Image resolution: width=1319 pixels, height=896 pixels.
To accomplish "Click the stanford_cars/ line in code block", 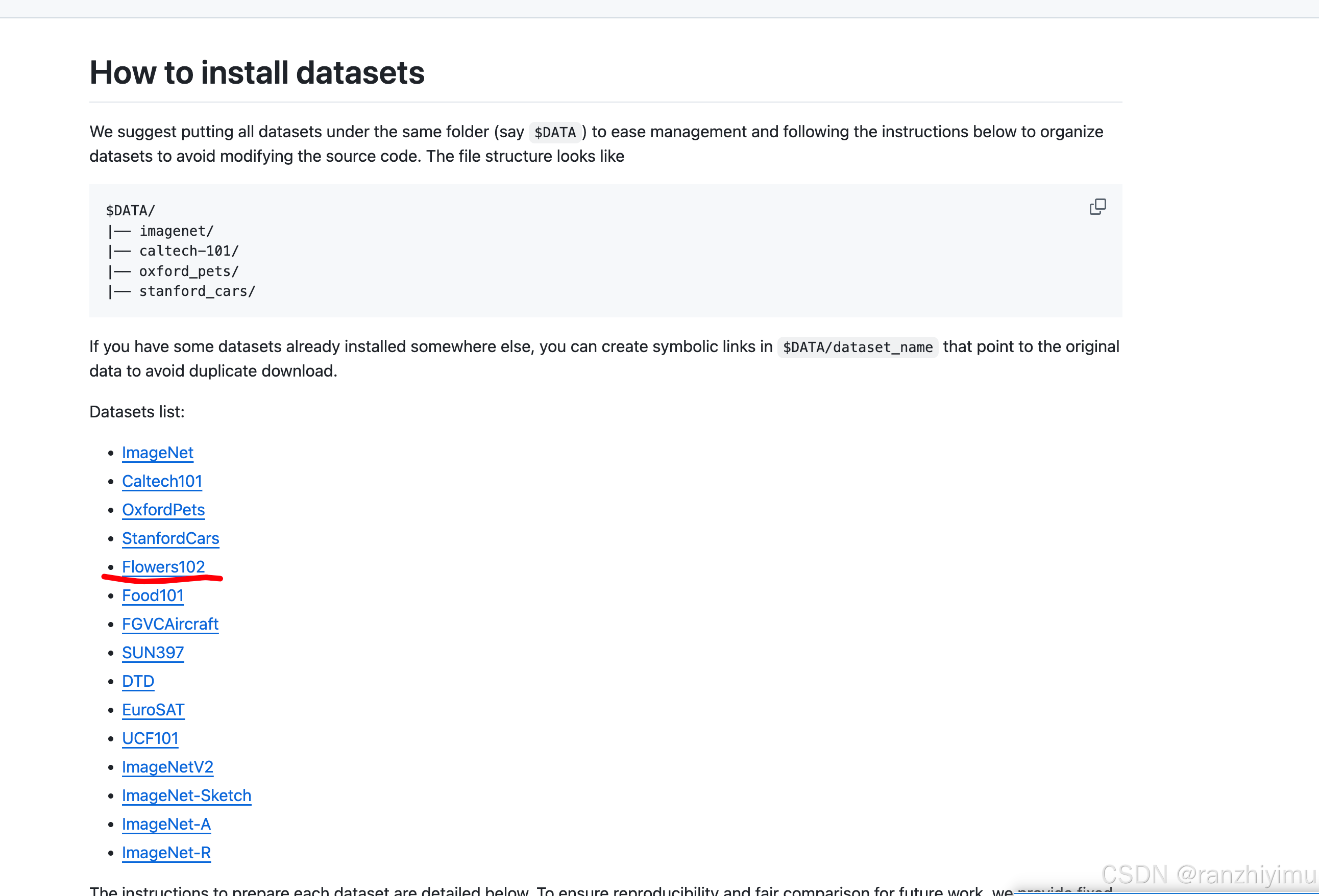I will coord(197,292).
